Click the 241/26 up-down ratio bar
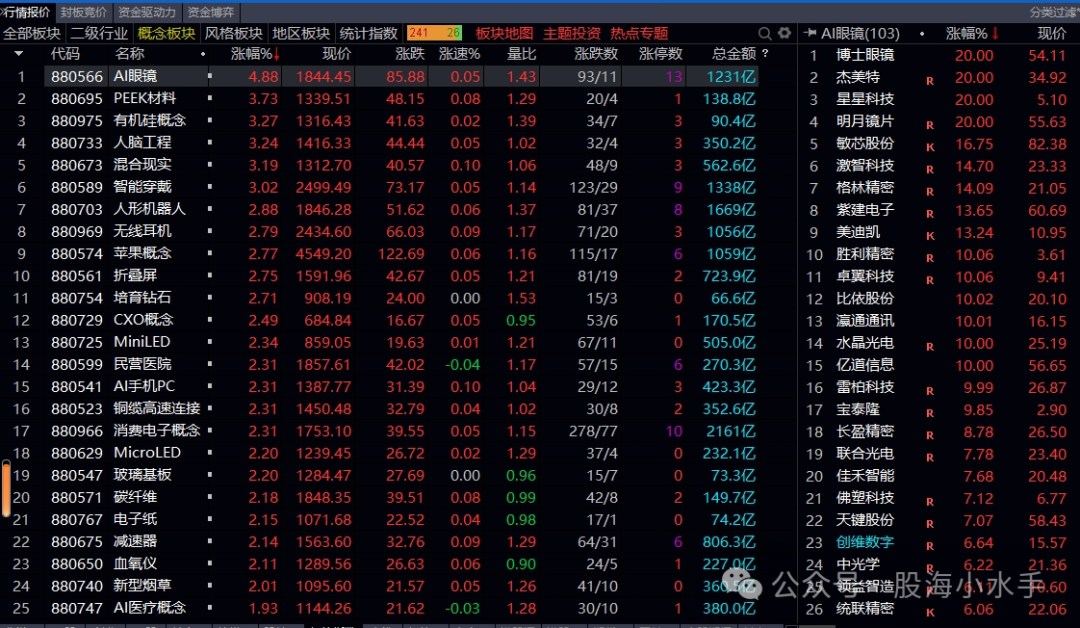The width and height of the screenshot is (1080, 628). coord(434,32)
